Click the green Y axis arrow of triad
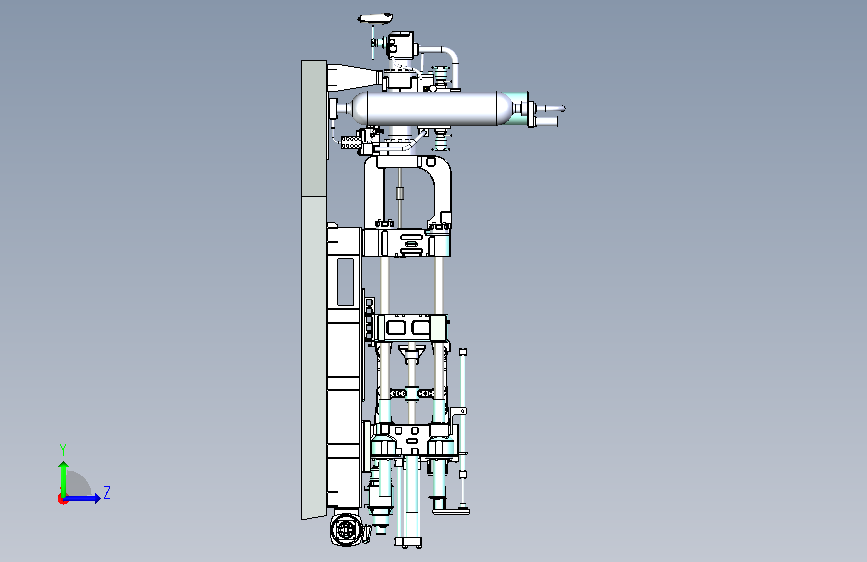867x562 pixels. point(64,479)
